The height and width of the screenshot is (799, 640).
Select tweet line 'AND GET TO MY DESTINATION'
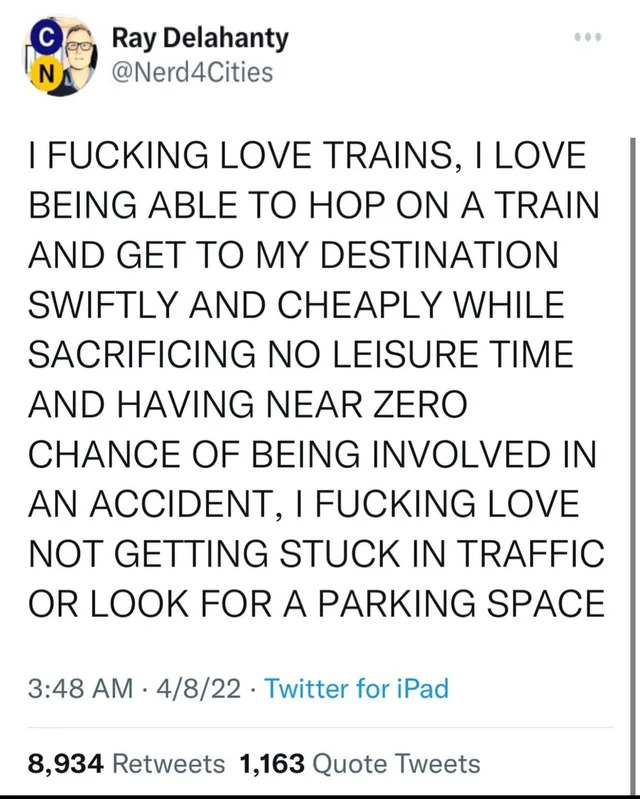click(x=294, y=254)
